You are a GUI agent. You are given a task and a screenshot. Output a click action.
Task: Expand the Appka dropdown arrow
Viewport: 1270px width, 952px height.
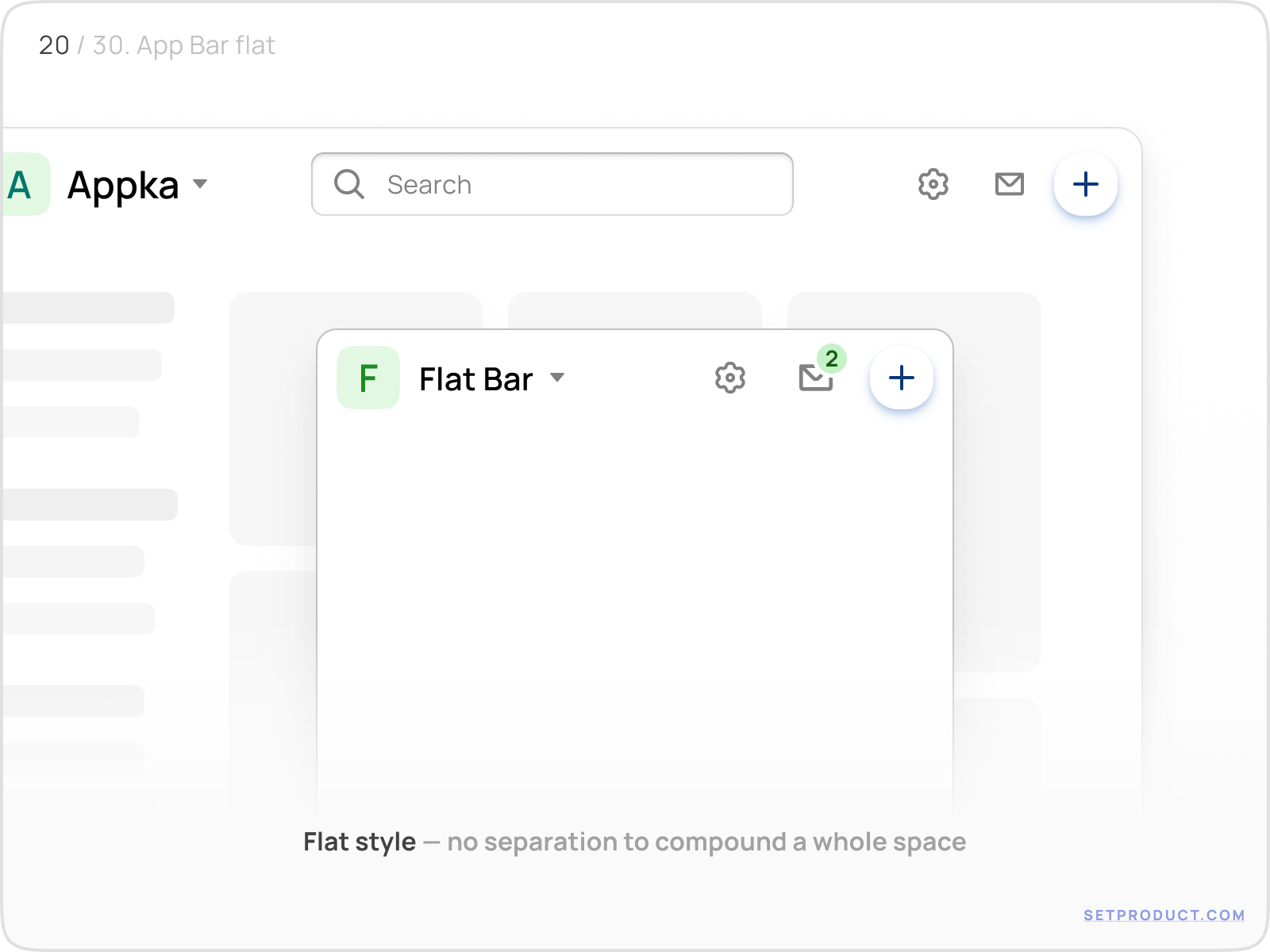200,184
